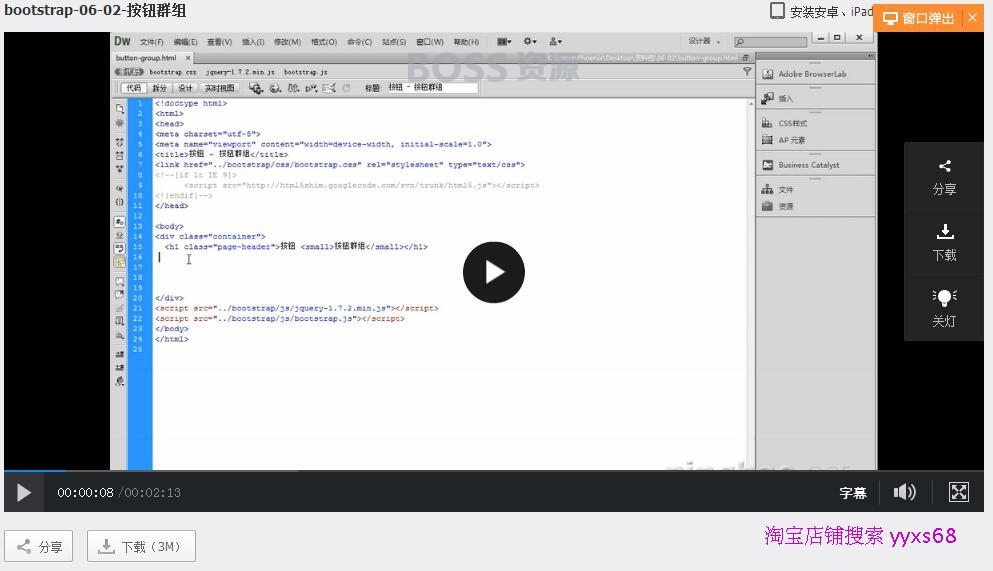Click the W3C validation icon
The height and width of the screenshot is (571, 993).
point(311,88)
